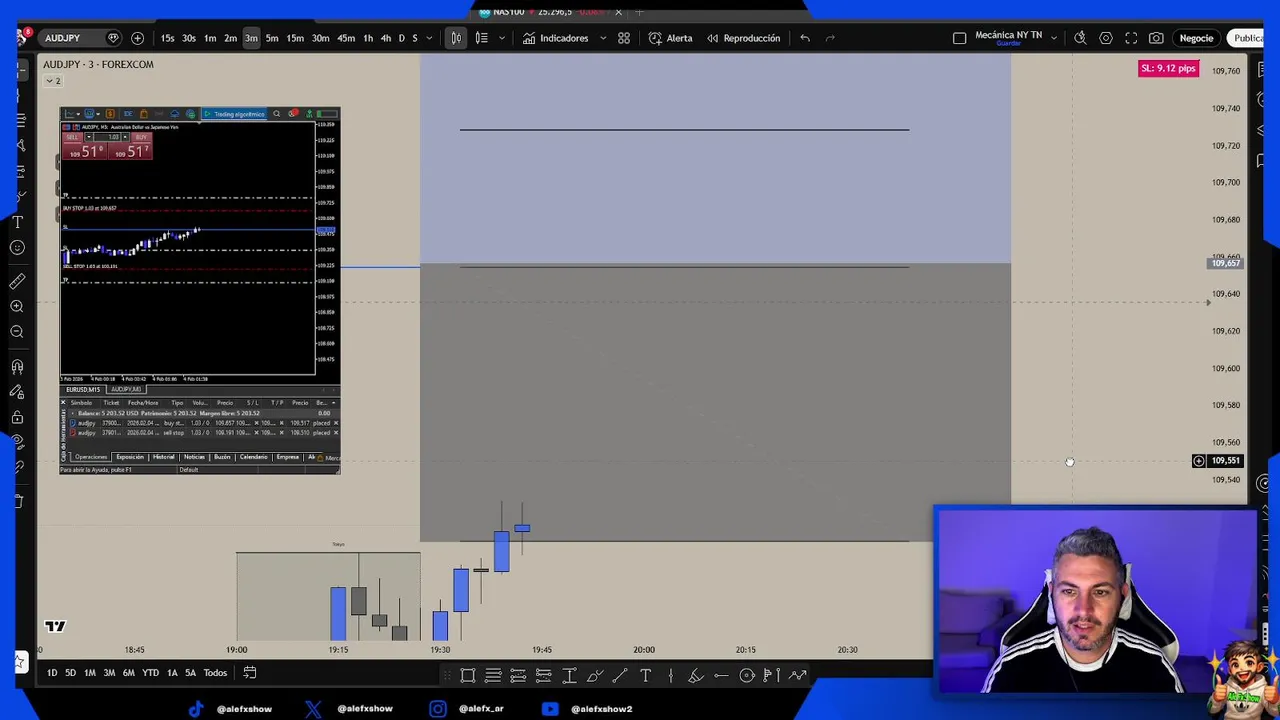Select the trend line tool in favorites bar

point(620,676)
